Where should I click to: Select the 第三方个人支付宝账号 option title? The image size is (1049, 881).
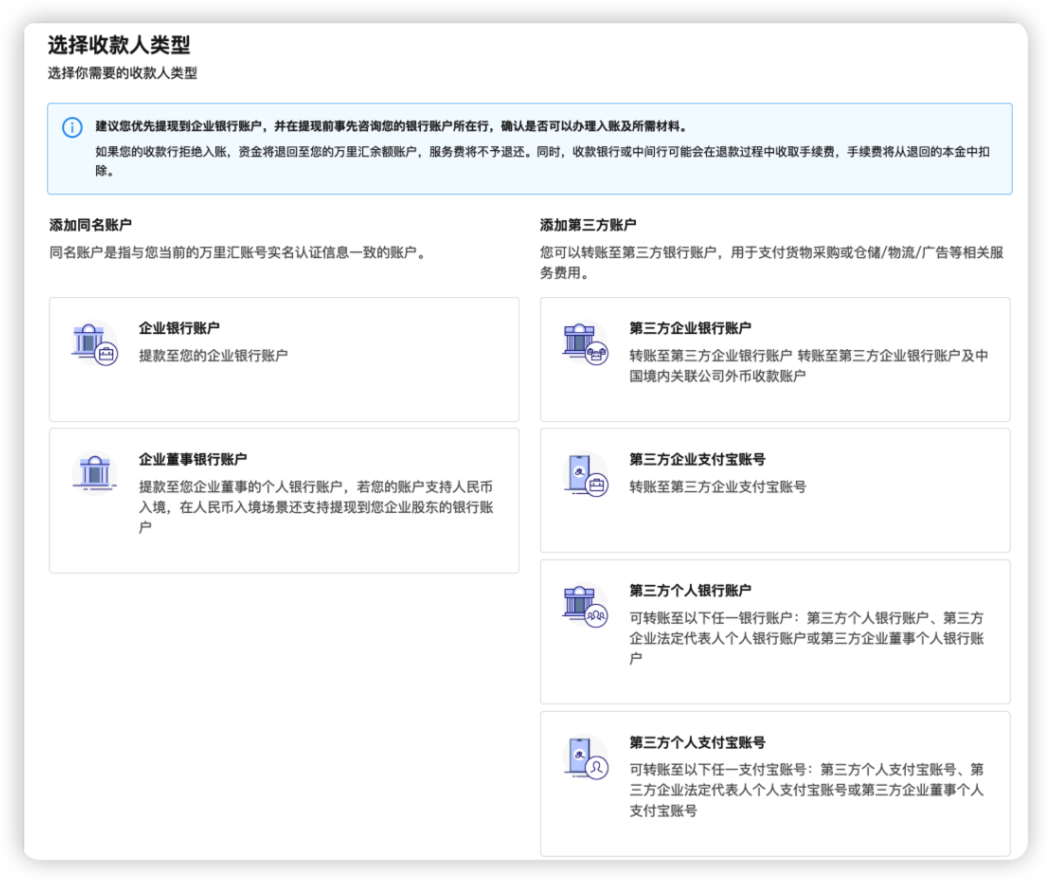(697, 742)
